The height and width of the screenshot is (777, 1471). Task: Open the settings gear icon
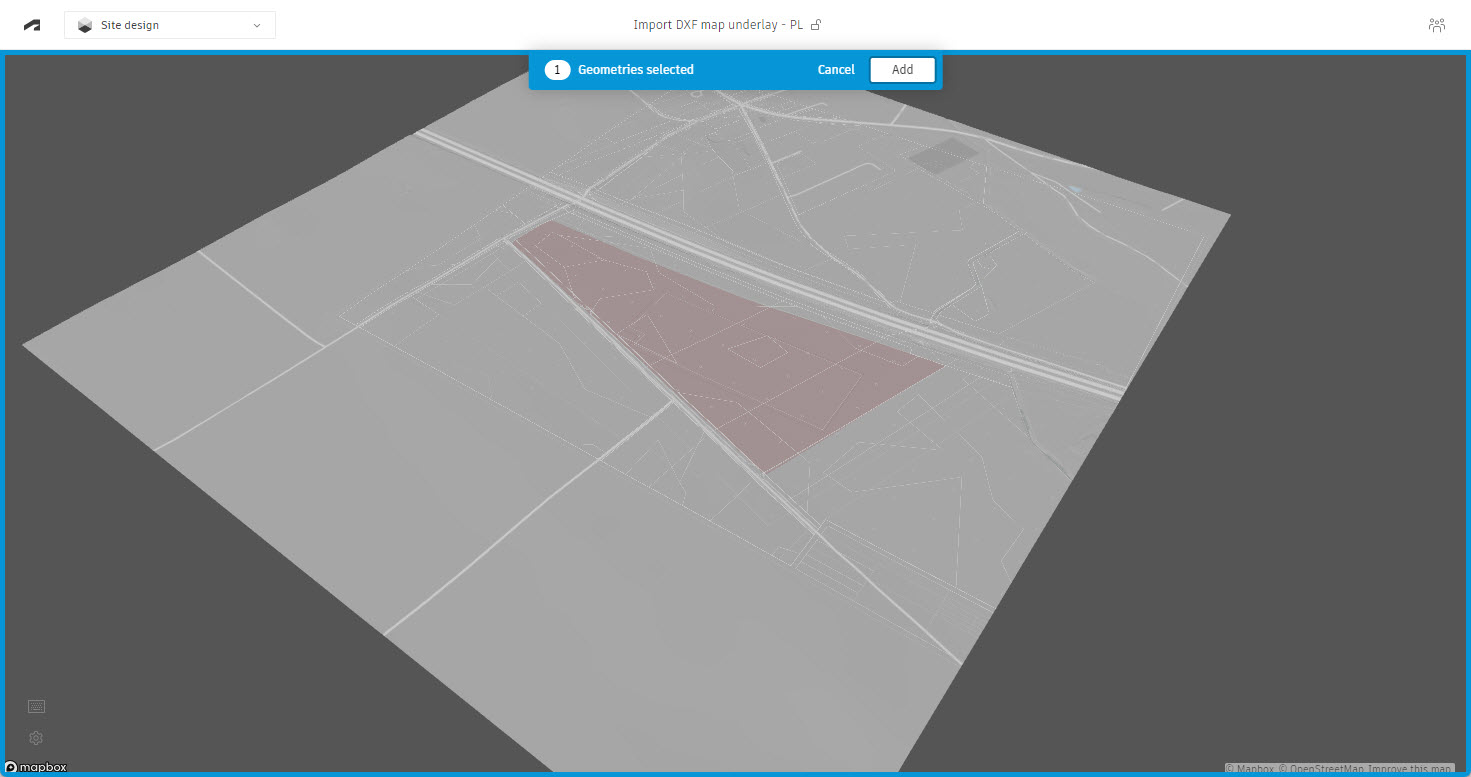(36, 738)
